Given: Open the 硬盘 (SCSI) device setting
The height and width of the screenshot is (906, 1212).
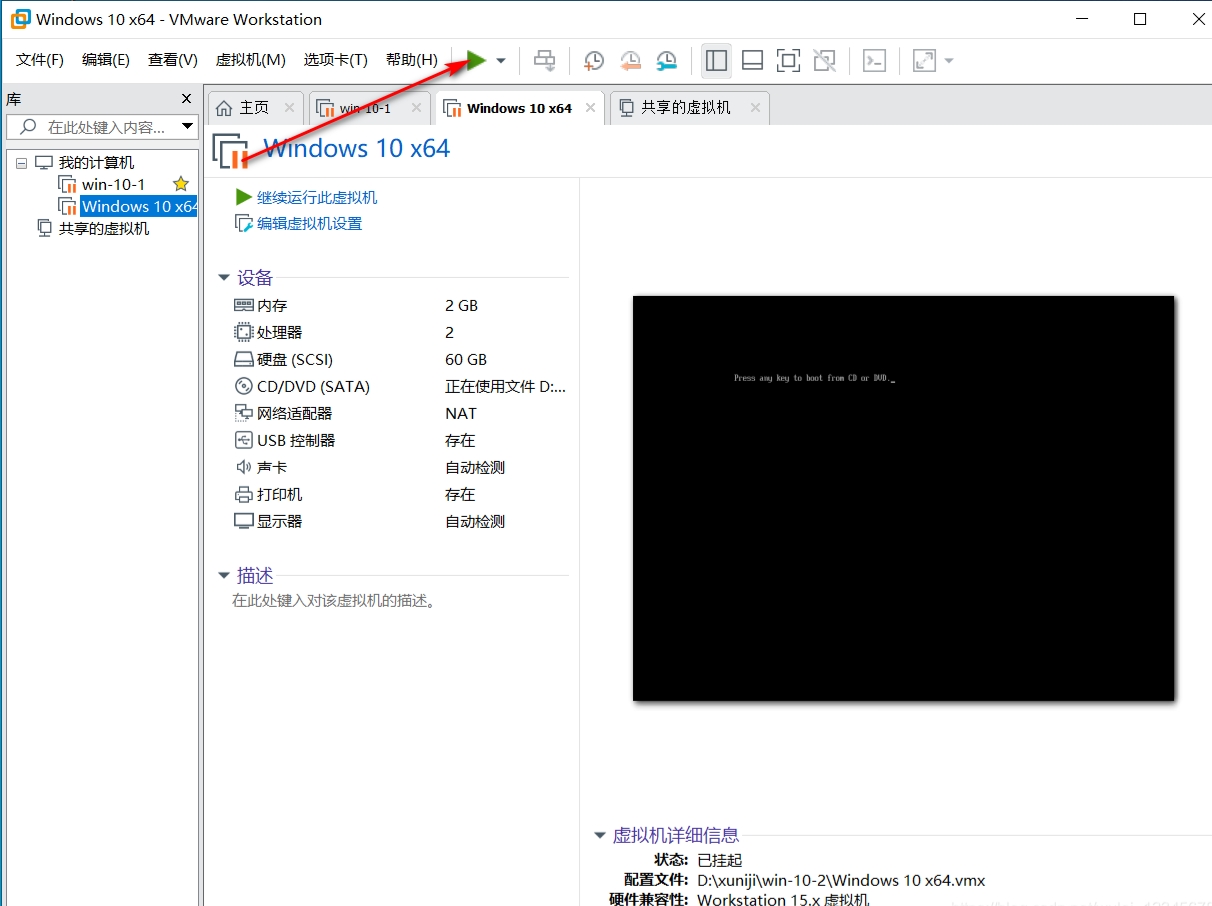Looking at the screenshot, I should (295, 359).
